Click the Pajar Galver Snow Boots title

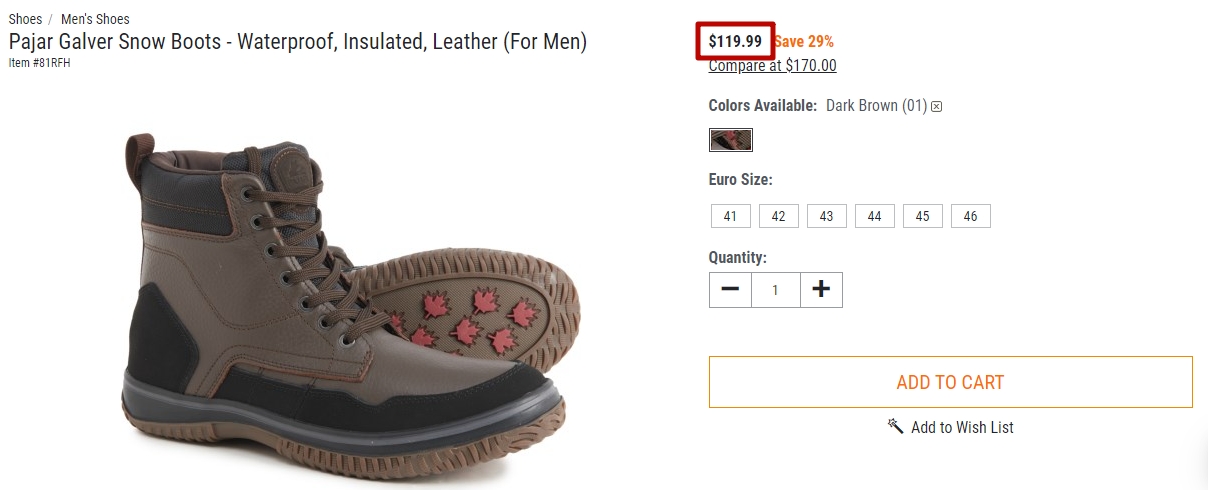point(298,42)
